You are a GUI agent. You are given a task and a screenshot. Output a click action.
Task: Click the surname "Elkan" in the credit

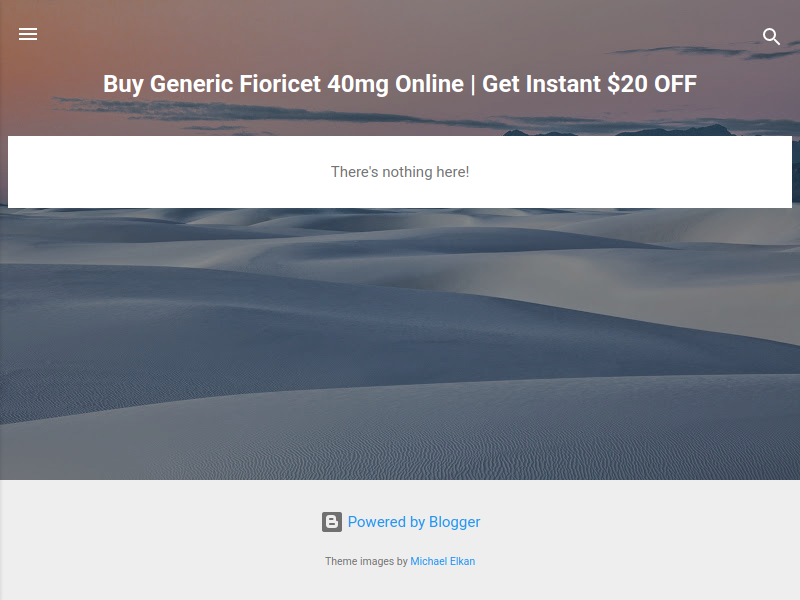[461, 561]
